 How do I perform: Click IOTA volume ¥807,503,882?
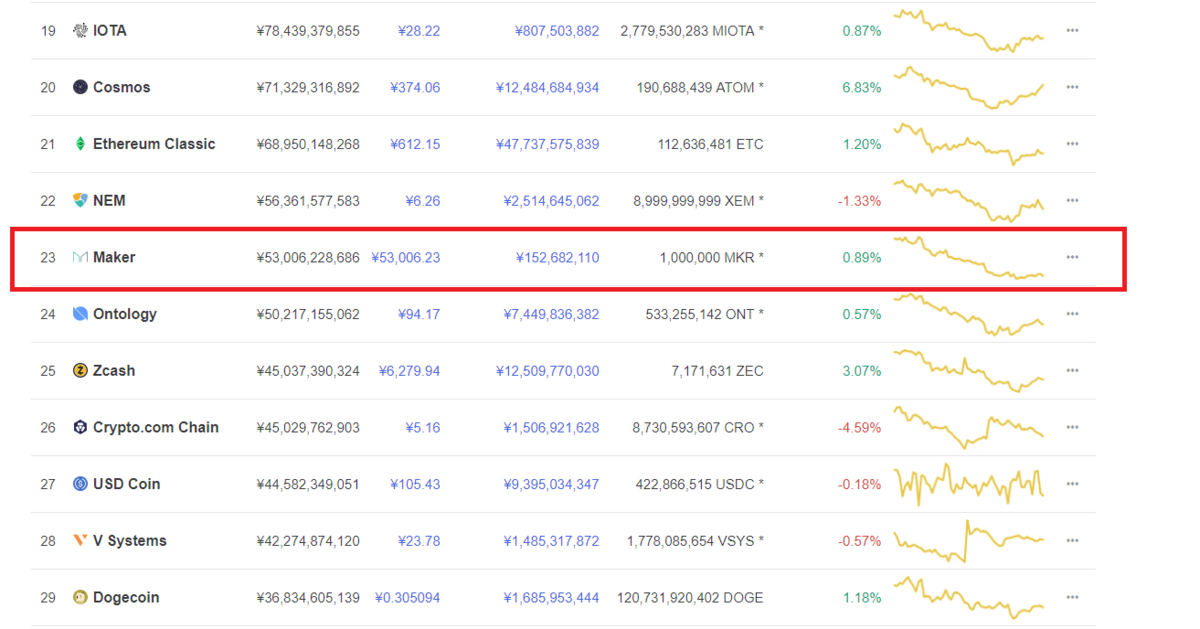pyautogui.click(x=555, y=31)
